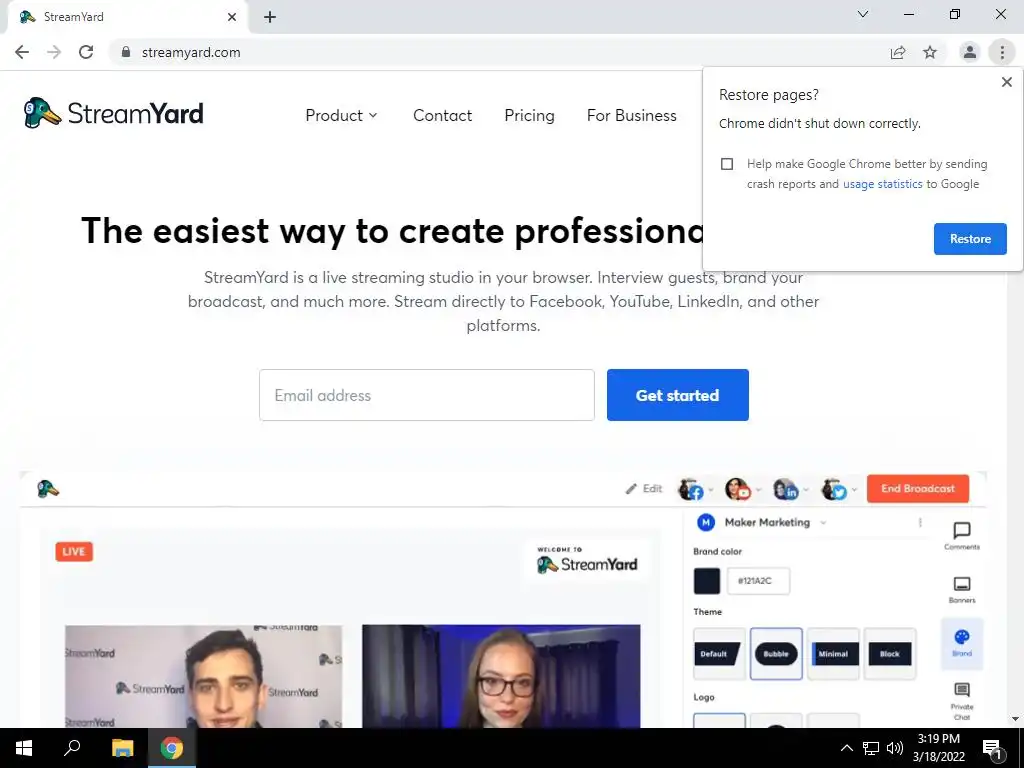Click the browser forward arrow
Screen dimensions: 1024x768
click(x=54, y=52)
